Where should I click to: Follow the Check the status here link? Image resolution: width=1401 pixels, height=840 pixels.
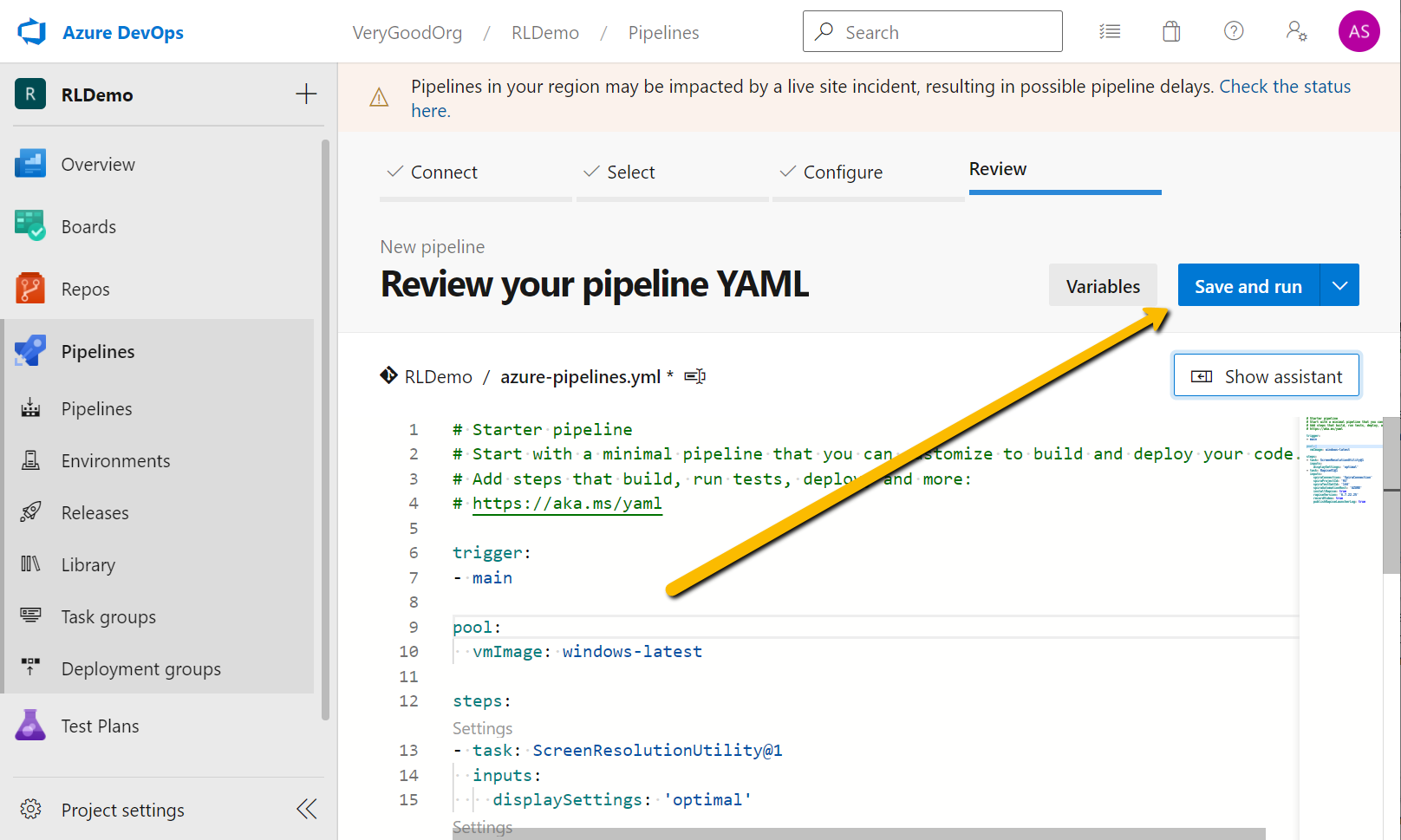pos(1285,87)
